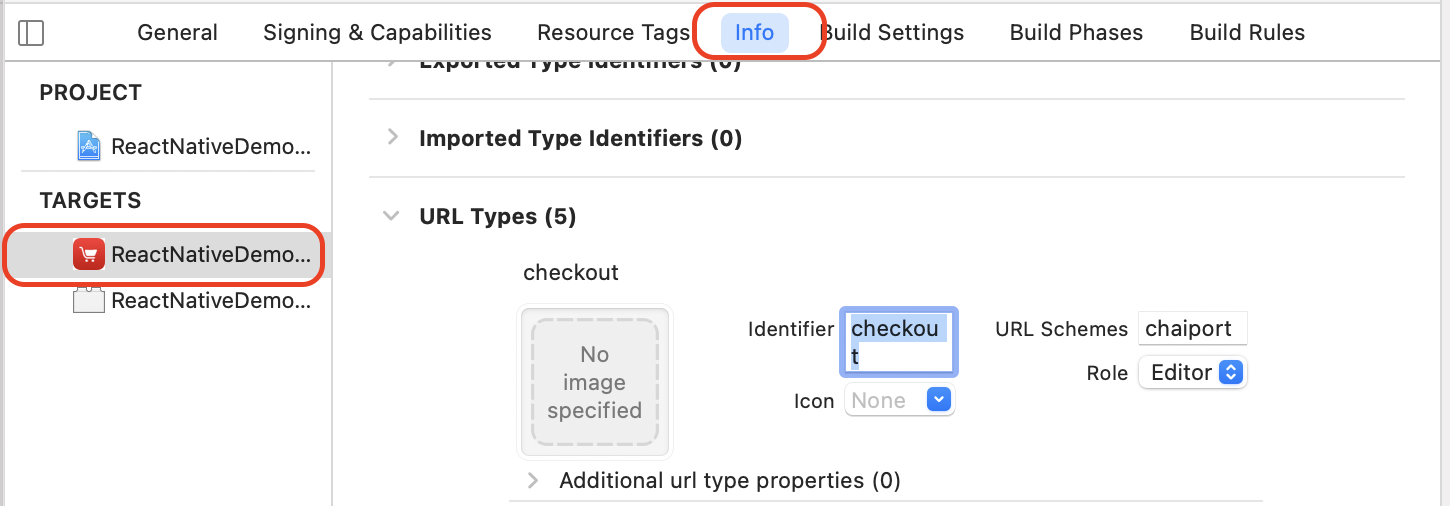Expand the Exported Type Identifiers section chevron
Screen dimensions: 1450x506
tap(392, 62)
